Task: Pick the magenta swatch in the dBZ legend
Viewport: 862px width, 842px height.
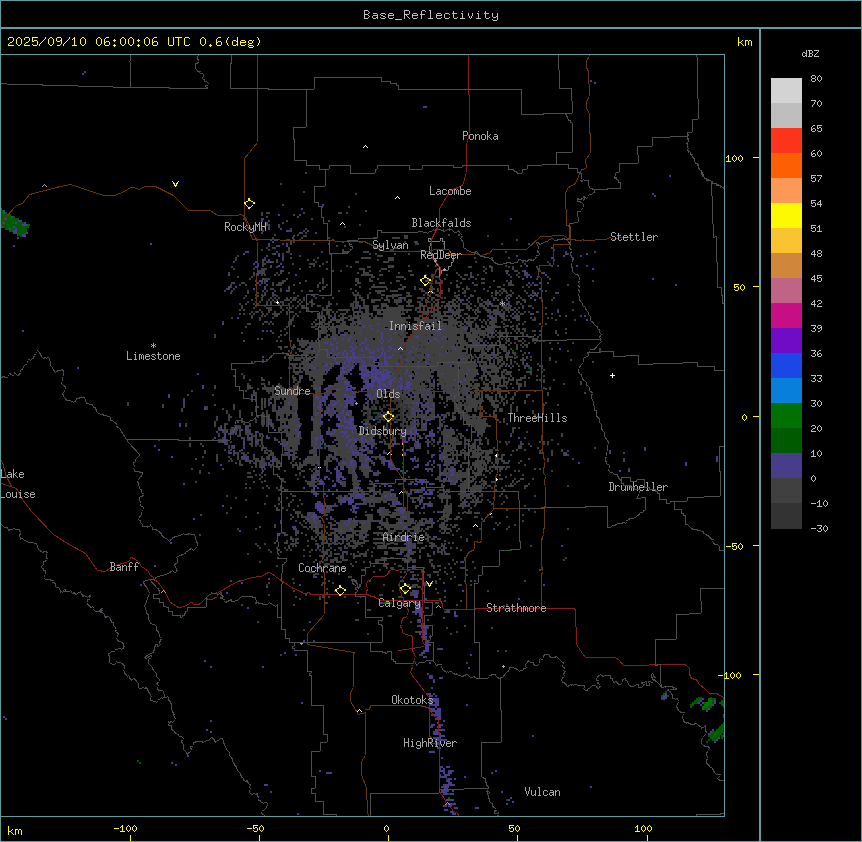Action: pos(786,316)
